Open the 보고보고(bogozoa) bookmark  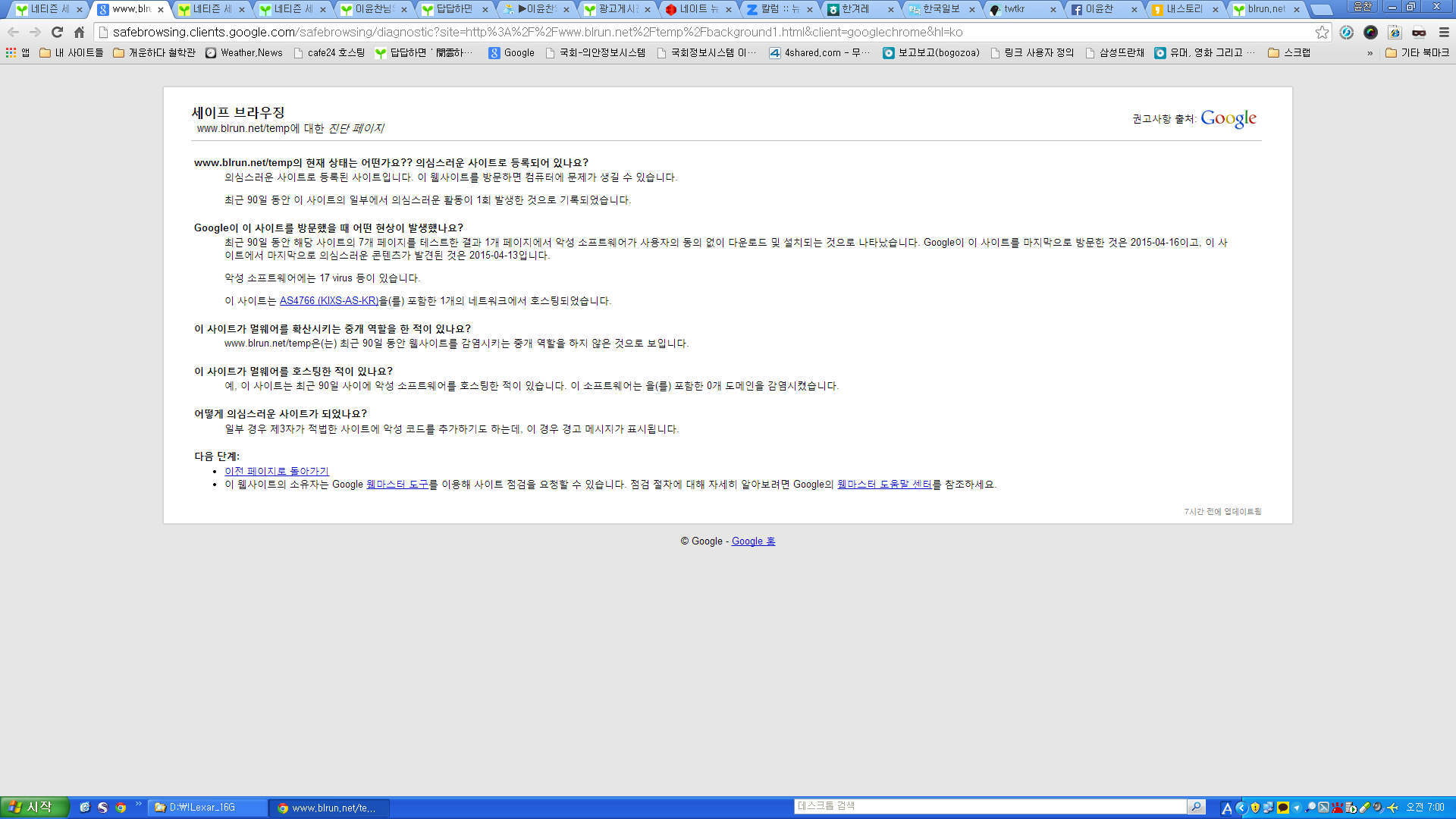click(931, 53)
